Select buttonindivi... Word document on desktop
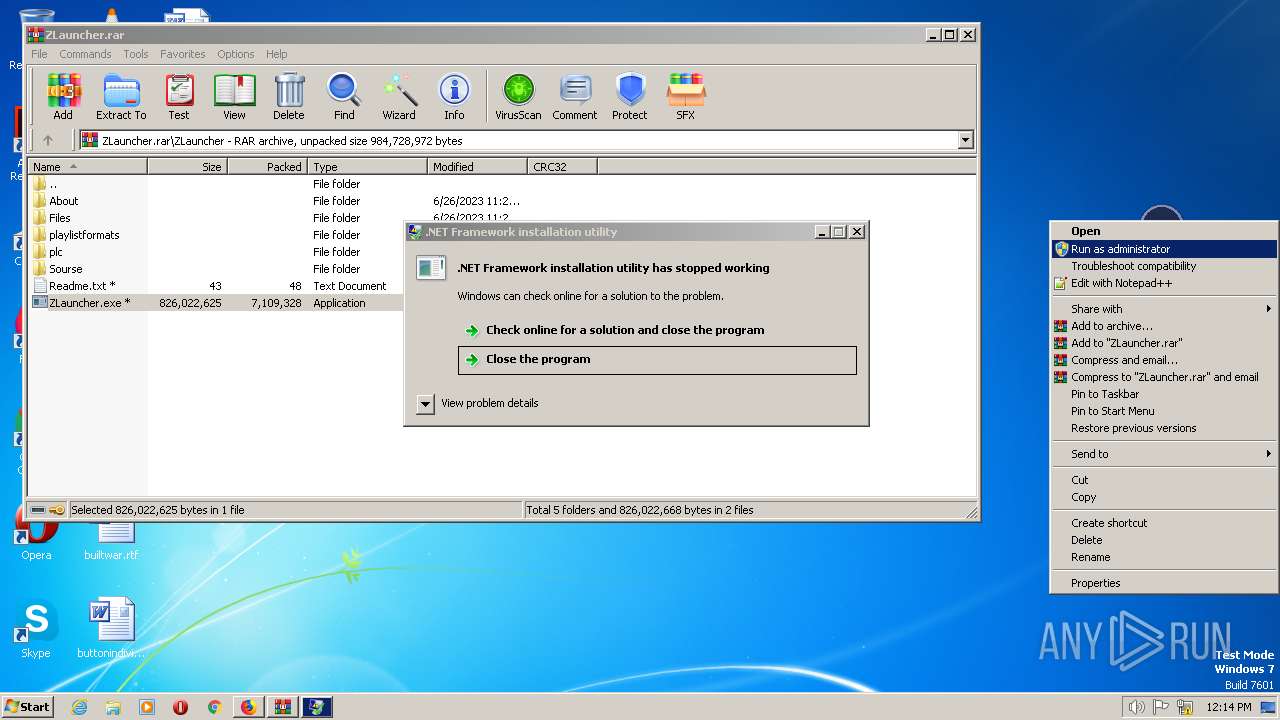The width and height of the screenshot is (1280, 720). click(x=111, y=630)
